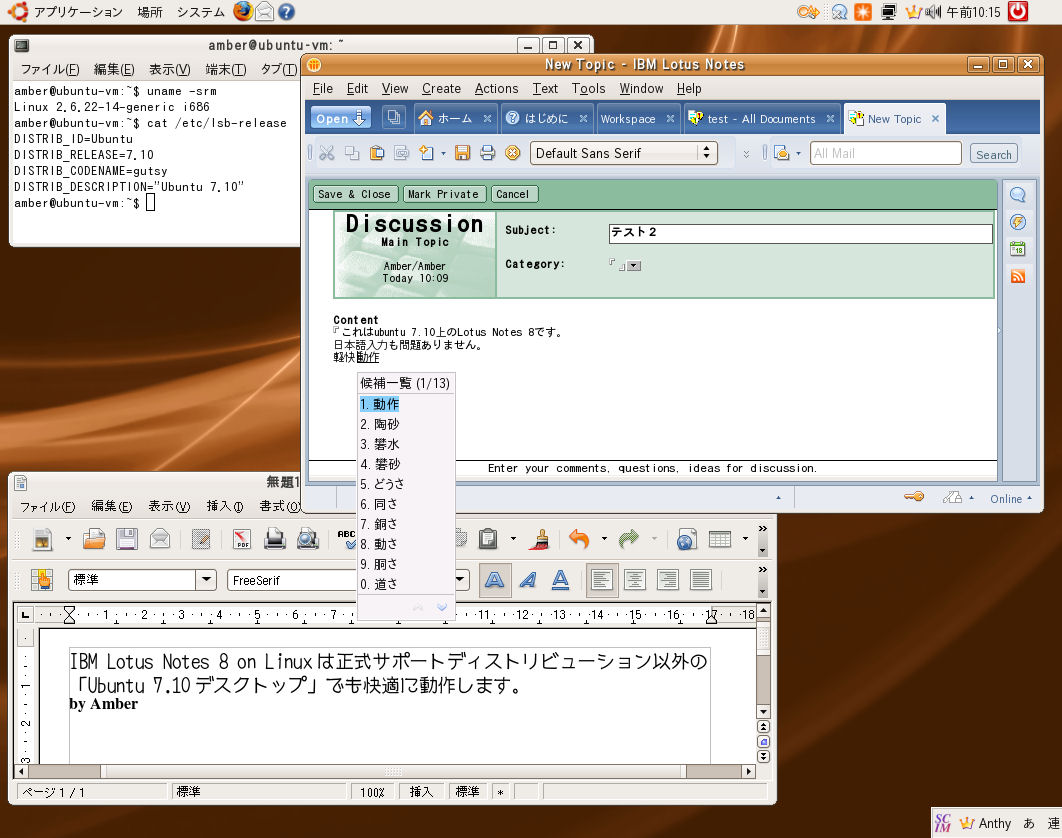Expand the Online status menu in Notes
Viewport: 1062px width, 838px height.
pos(1011,499)
